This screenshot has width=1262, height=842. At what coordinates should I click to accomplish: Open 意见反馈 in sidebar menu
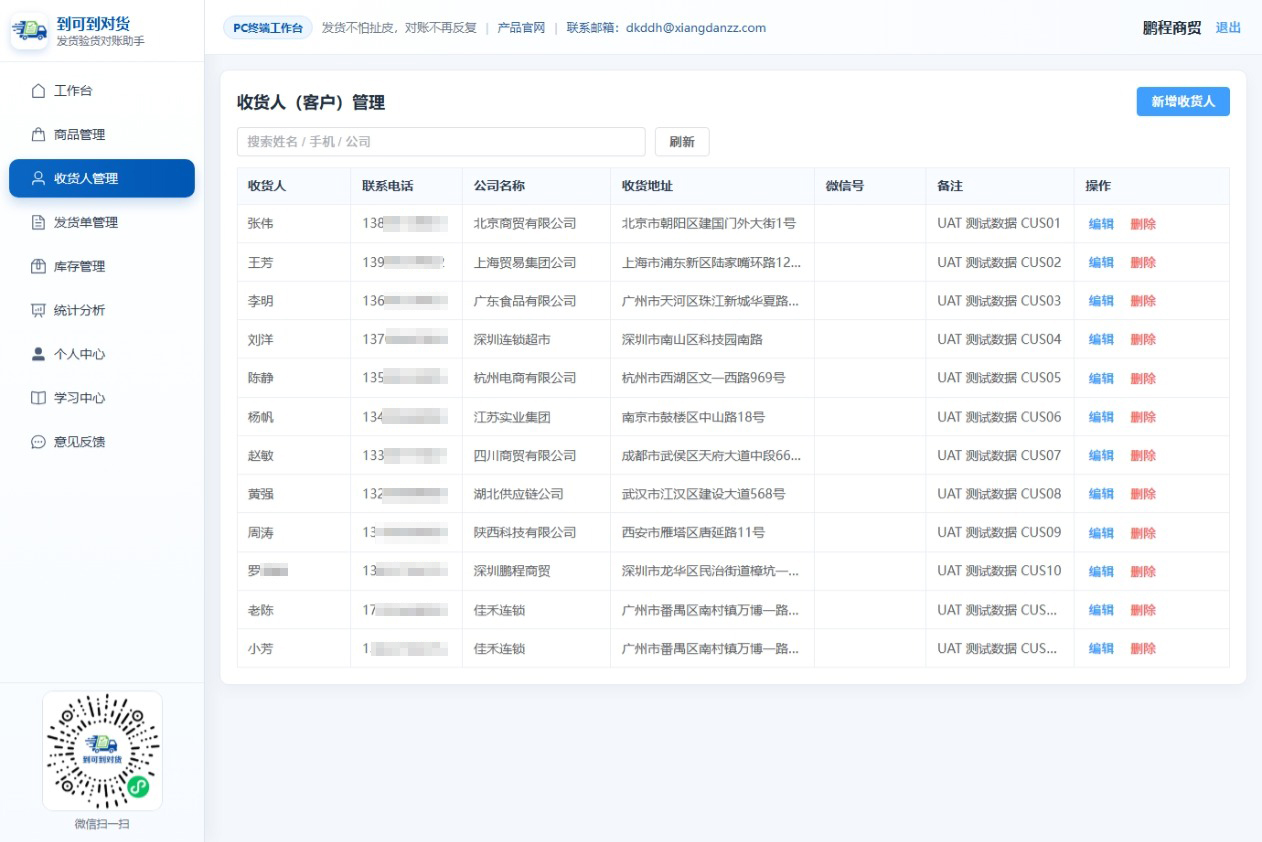(x=102, y=442)
